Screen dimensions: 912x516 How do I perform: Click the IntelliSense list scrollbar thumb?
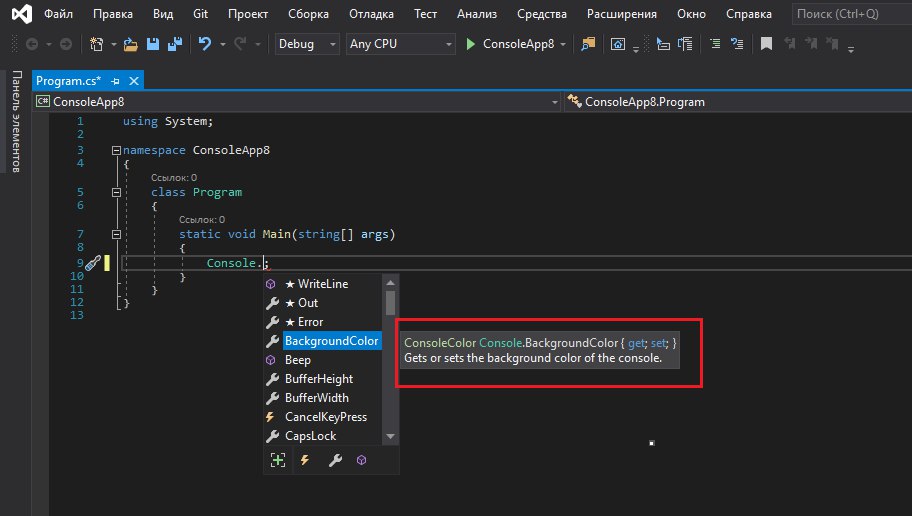[390, 303]
